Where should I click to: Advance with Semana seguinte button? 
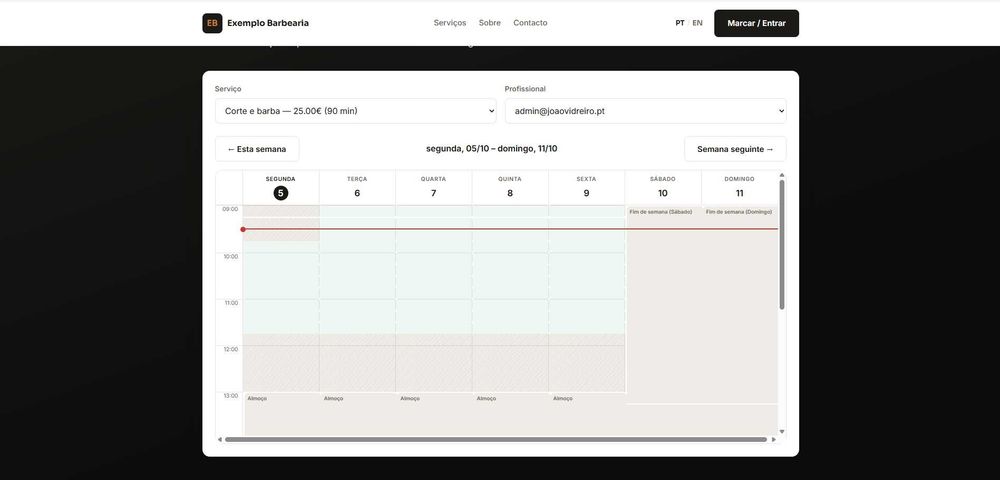point(735,149)
